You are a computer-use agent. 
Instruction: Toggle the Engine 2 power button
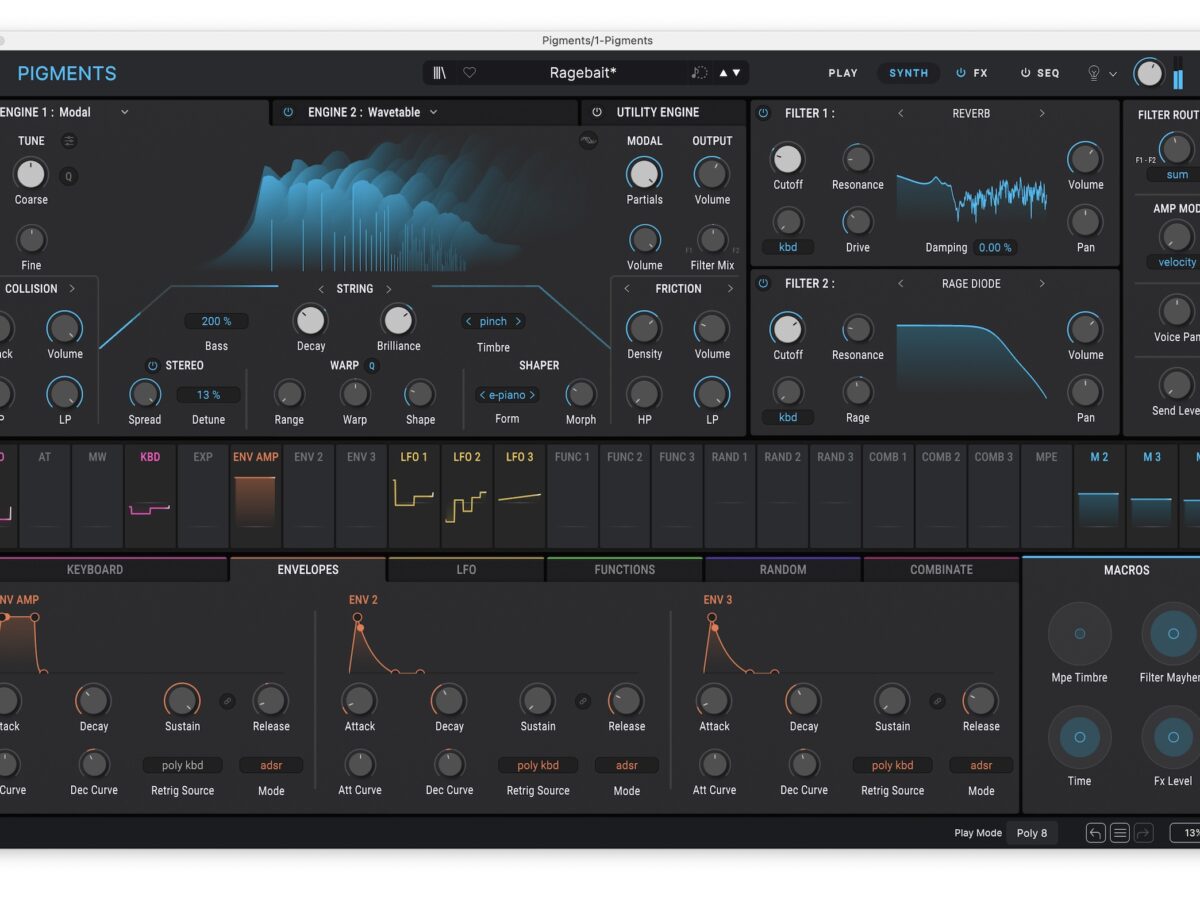pyautogui.click(x=288, y=112)
